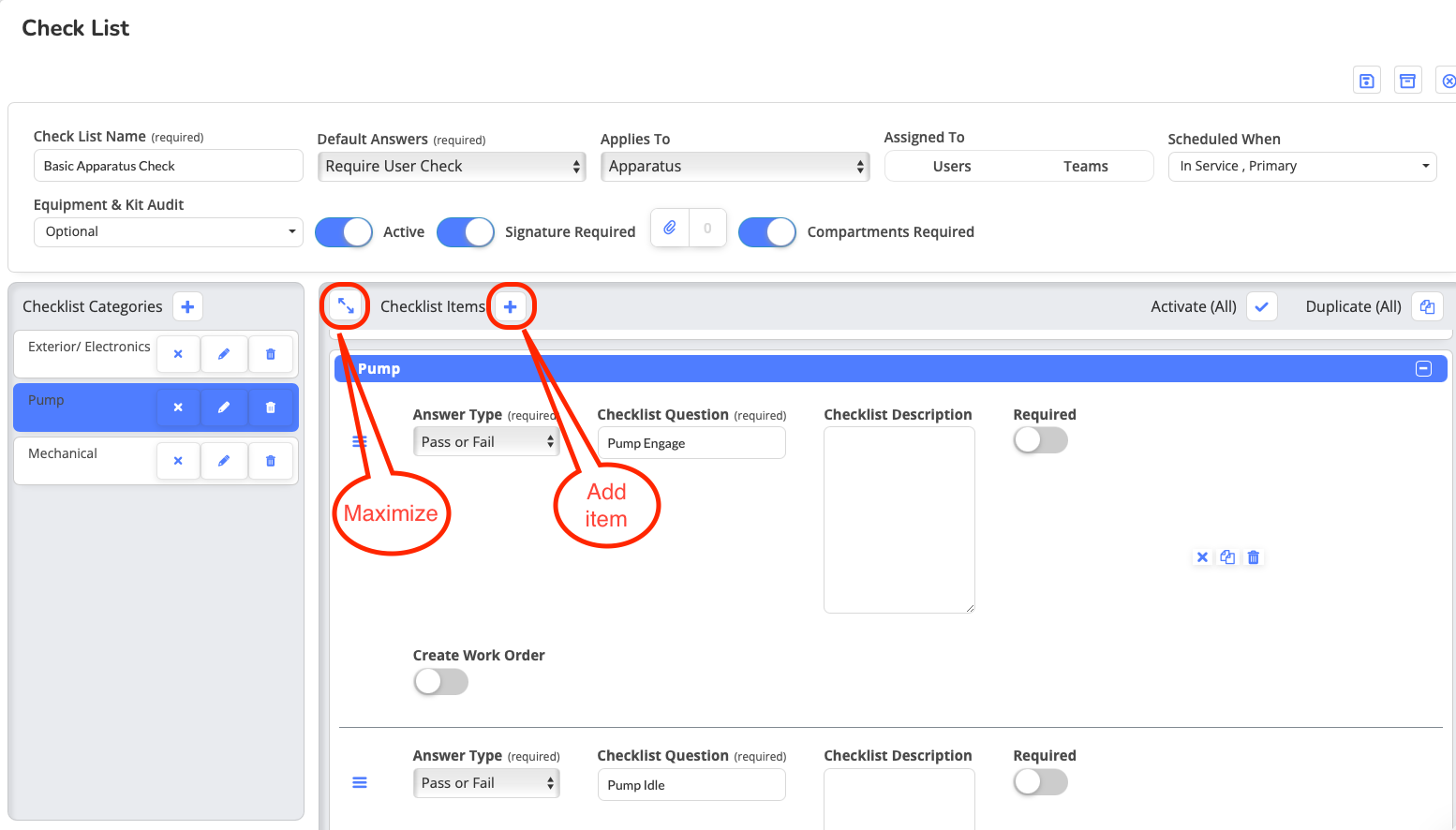The image size is (1456, 830).
Task: Maximize the Checklist Items panel
Action: 346,306
